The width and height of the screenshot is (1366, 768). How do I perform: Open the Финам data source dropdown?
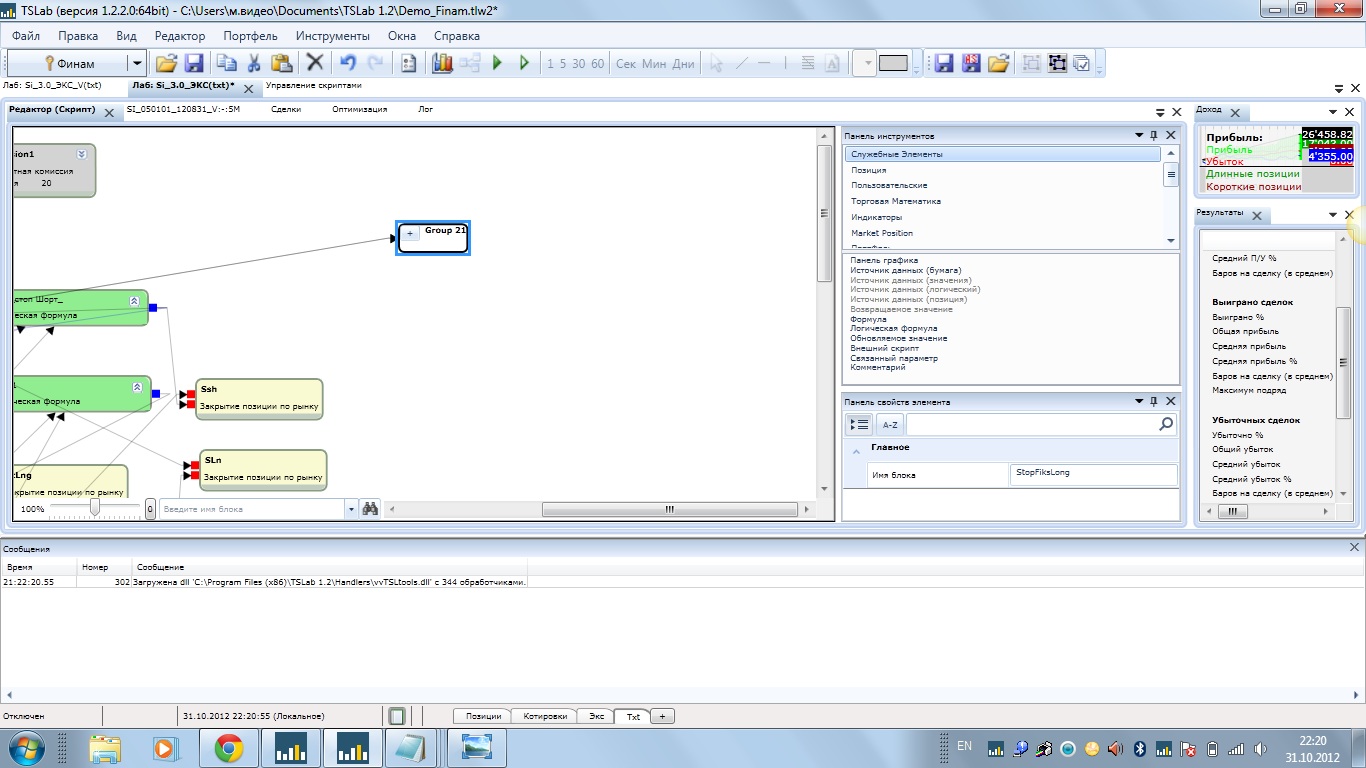click(x=137, y=63)
